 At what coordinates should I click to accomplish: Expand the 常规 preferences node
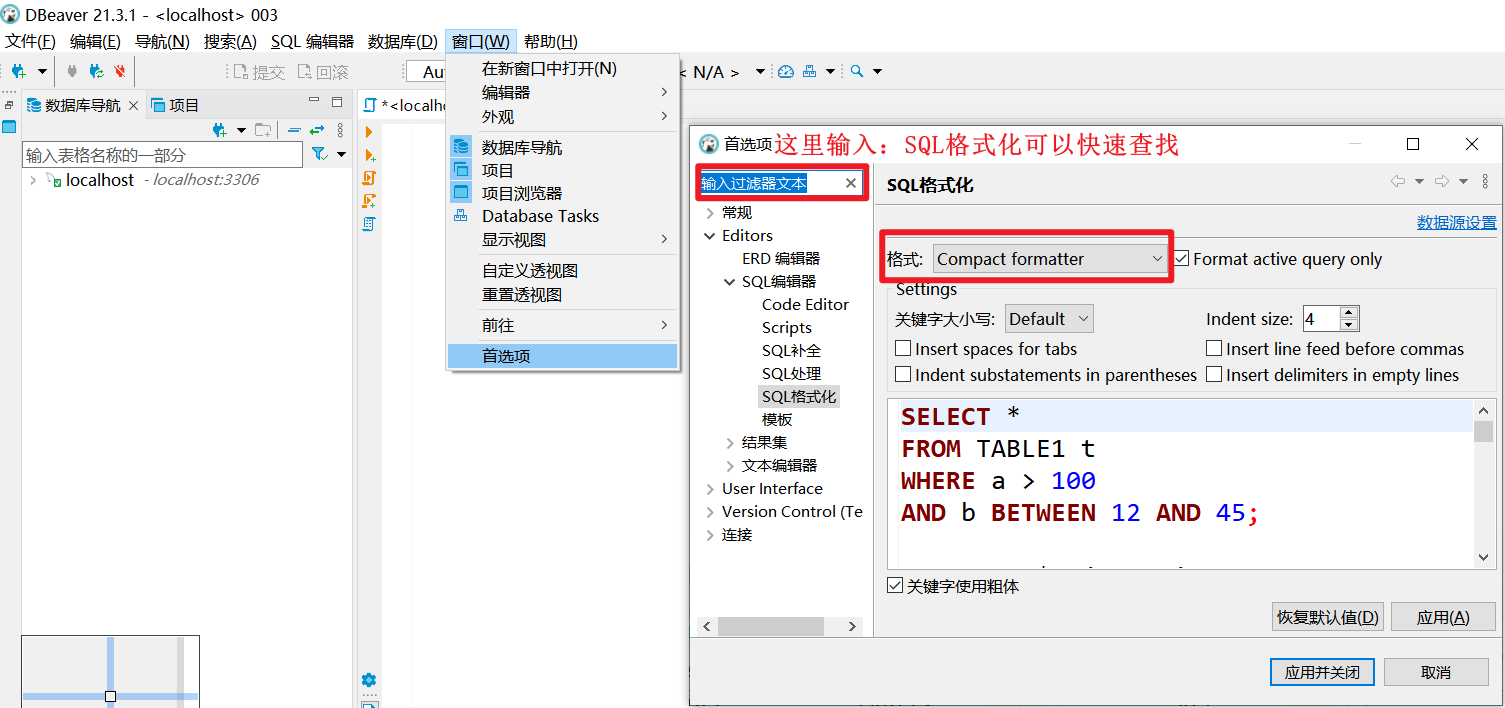(710, 213)
